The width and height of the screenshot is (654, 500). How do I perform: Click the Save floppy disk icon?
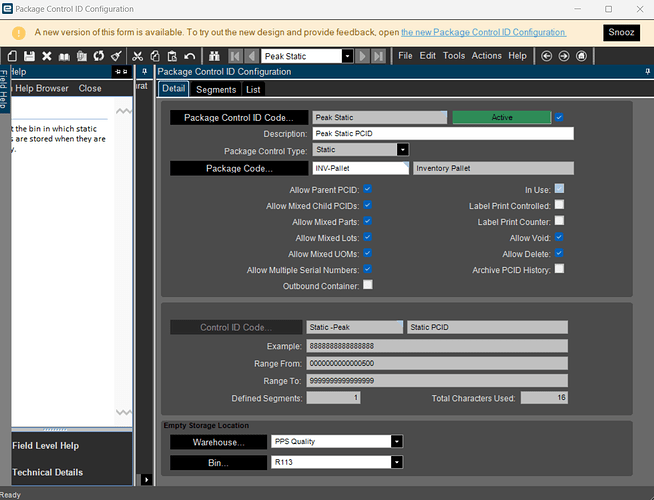pyautogui.click(x=29, y=56)
